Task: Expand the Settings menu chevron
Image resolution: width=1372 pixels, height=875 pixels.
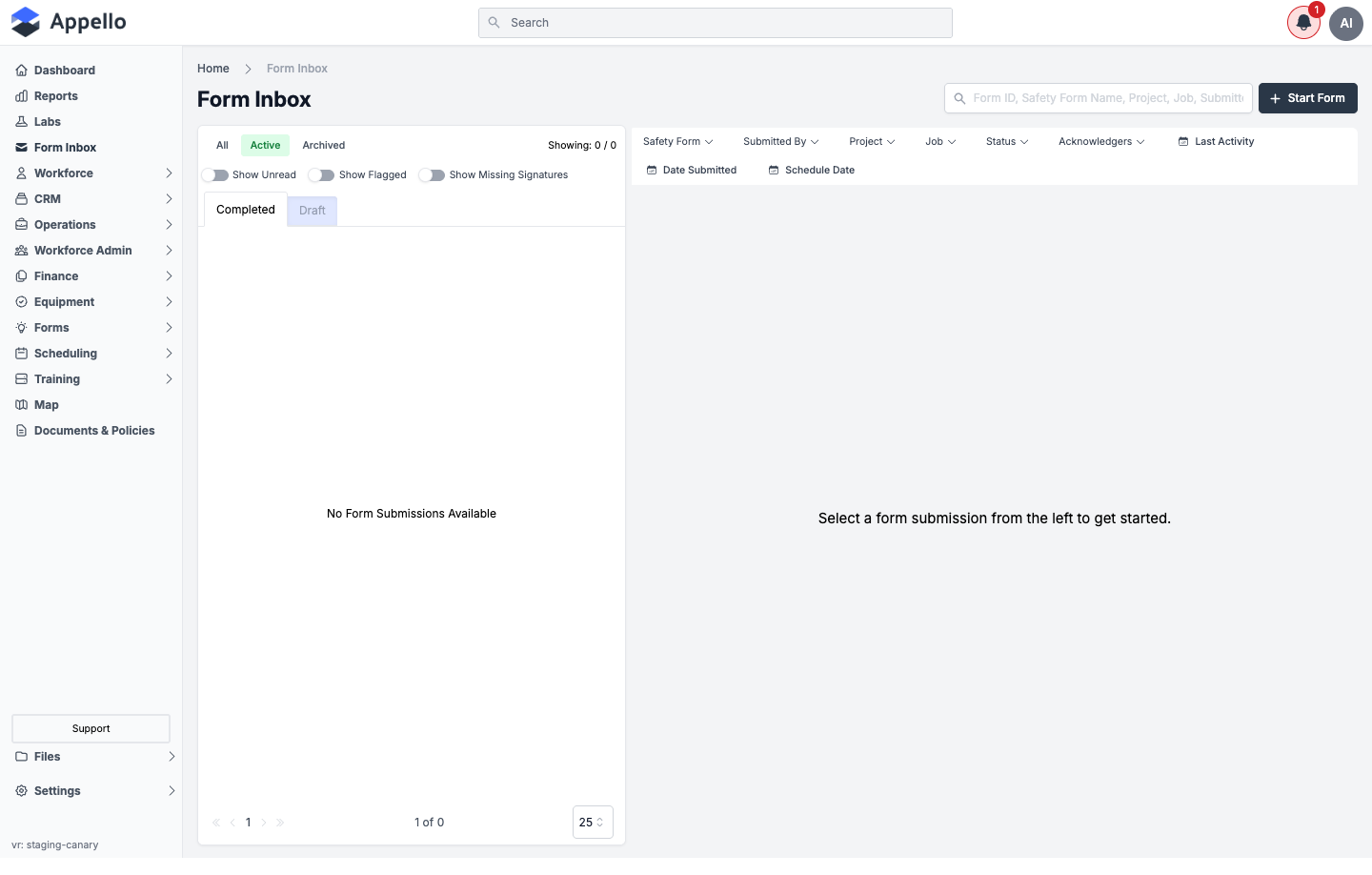Action: pyautogui.click(x=171, y=791)
